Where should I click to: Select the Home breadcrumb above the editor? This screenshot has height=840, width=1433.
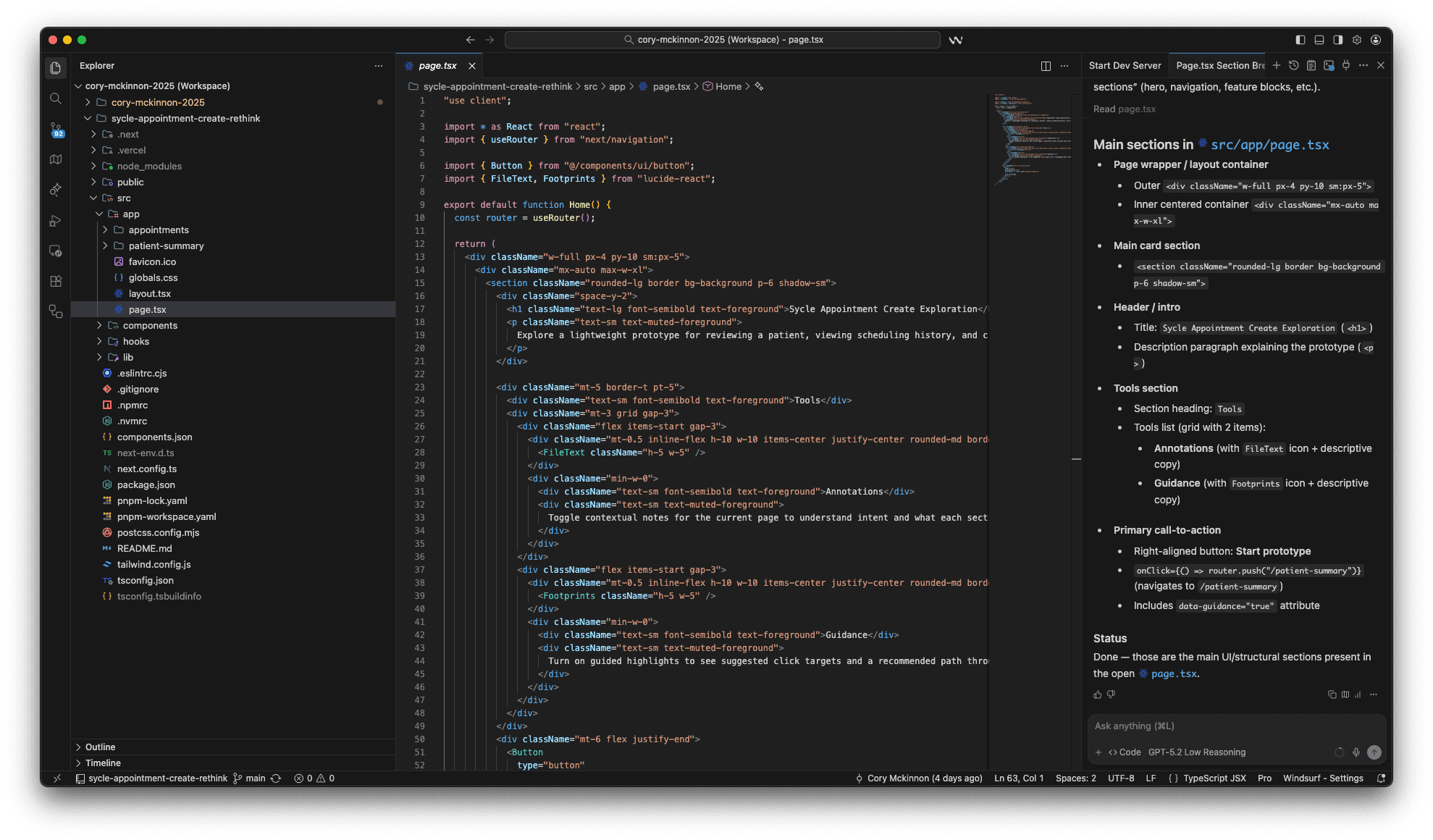pos(728,86)
